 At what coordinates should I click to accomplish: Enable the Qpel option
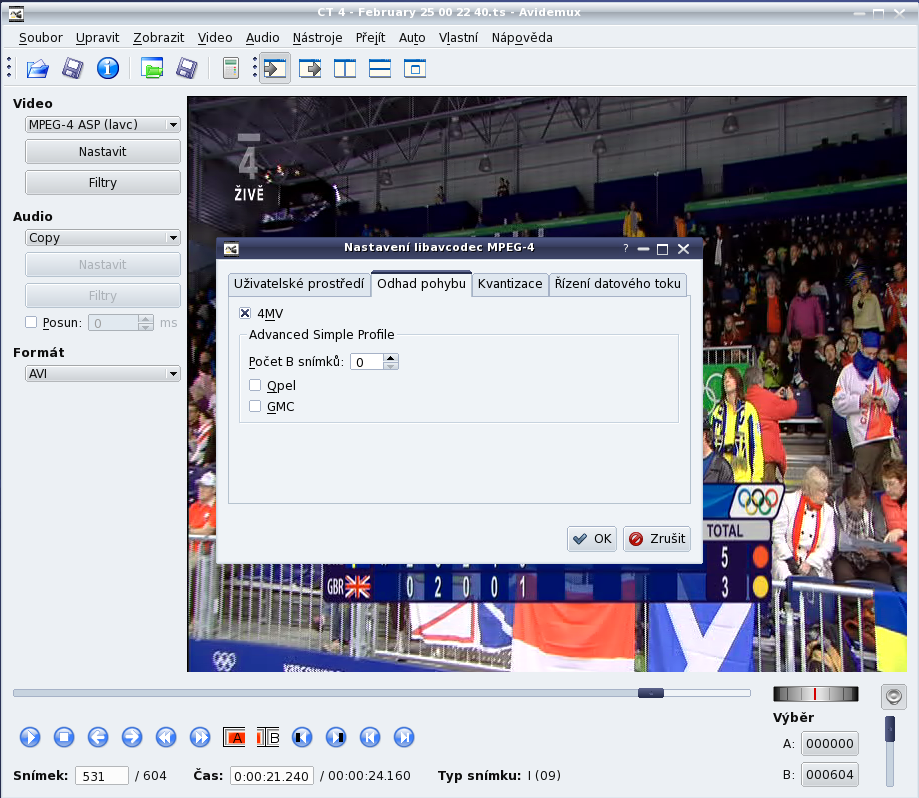point(255,385)
